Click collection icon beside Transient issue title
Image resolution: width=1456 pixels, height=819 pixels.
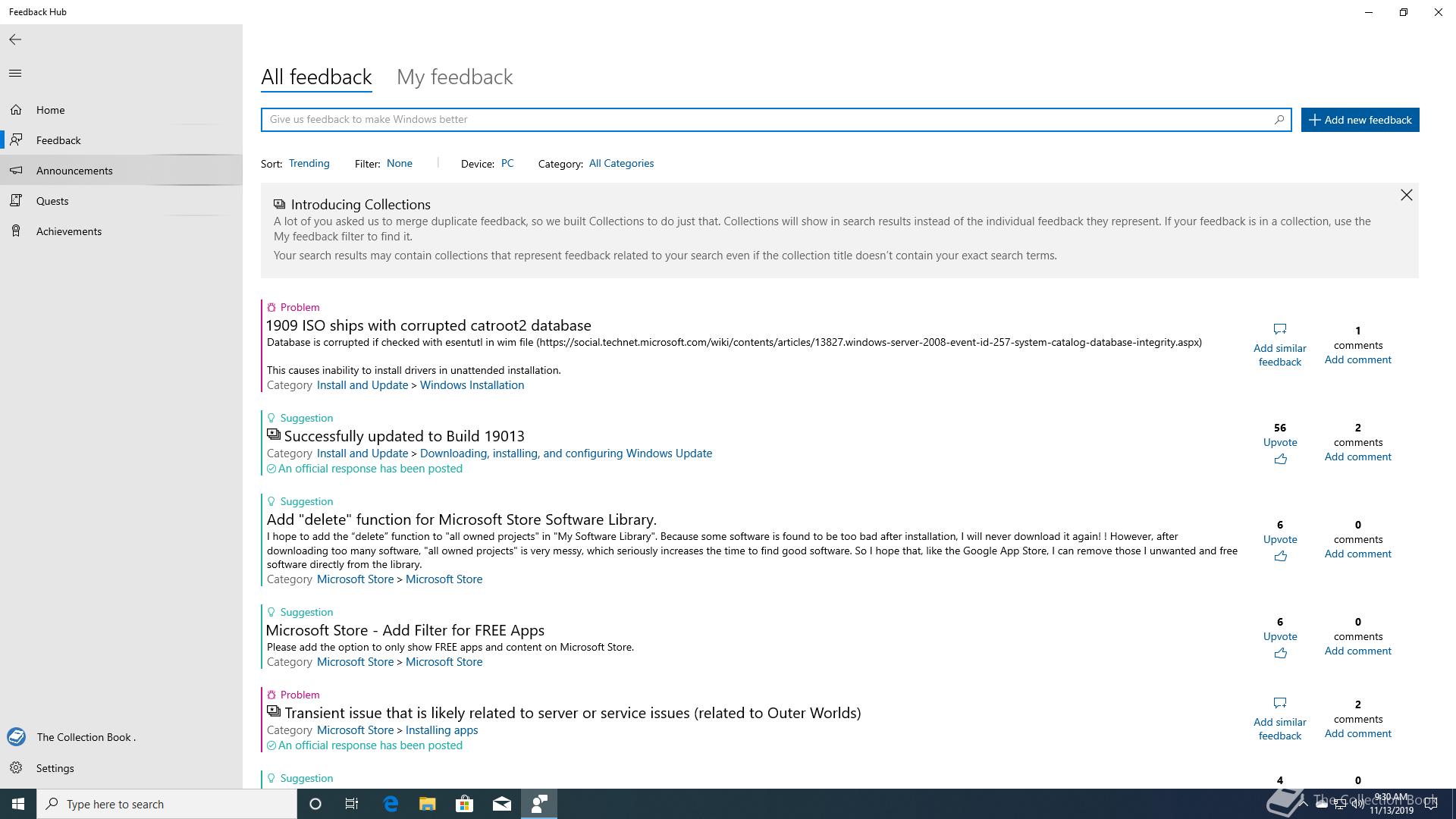274,711
